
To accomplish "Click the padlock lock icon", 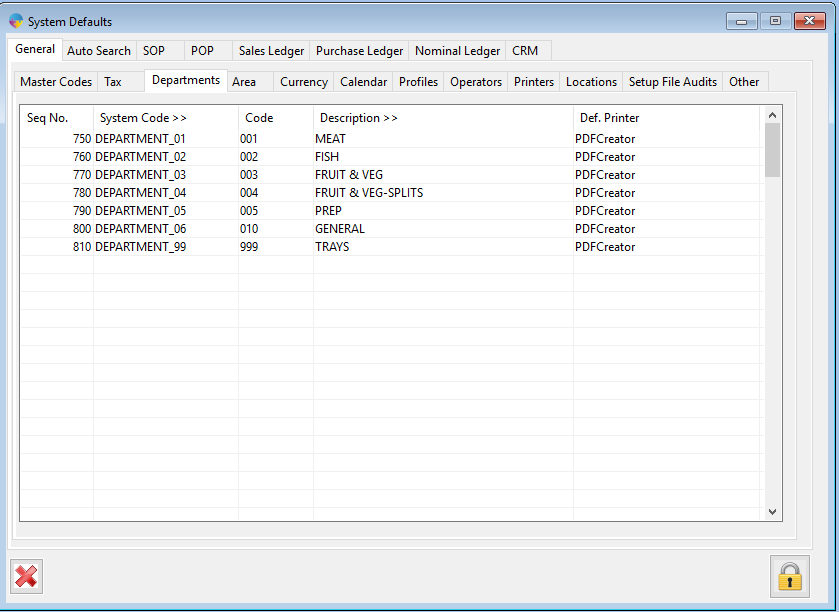I will click(790, 576).
